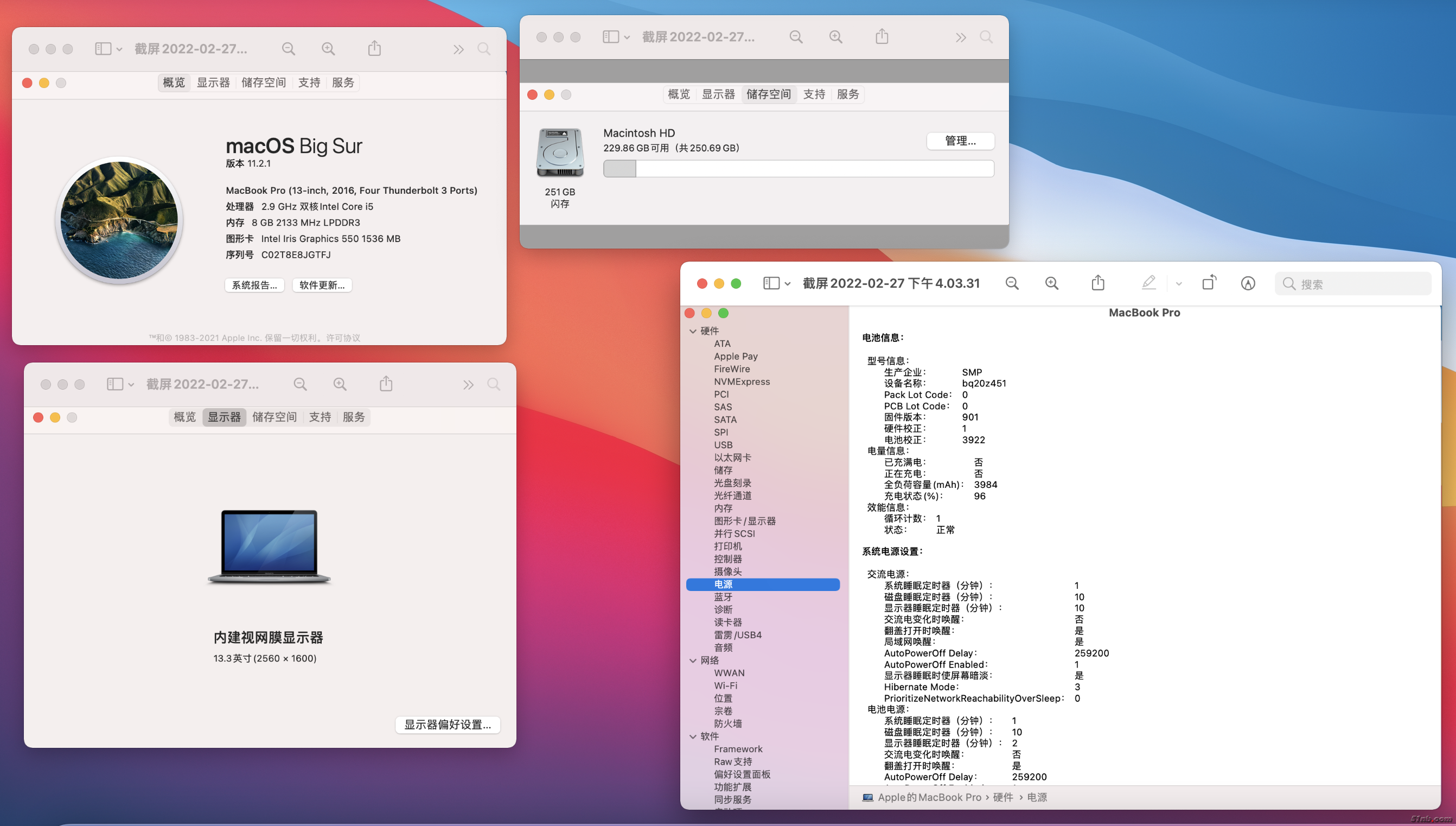Collapse the 网络 section in sidebar

coord(693,660)
